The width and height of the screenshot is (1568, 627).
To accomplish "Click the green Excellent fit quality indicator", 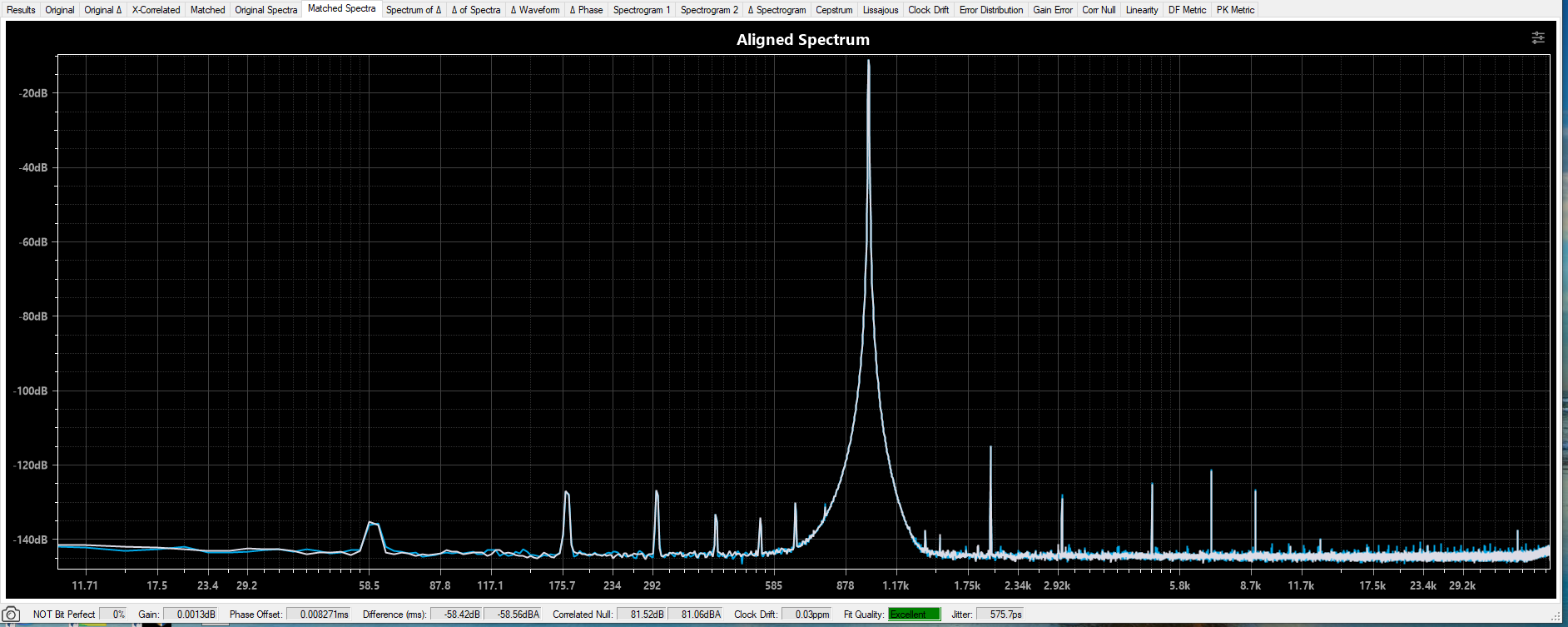I will click(x=914, y=615).
